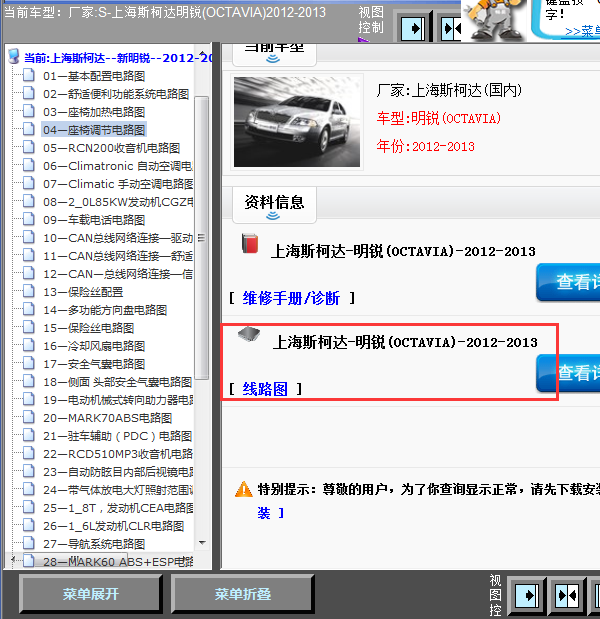Click the tree panel vertical scrollbar thumb
This screenshot has height=619, width=600.
(202, 238)
